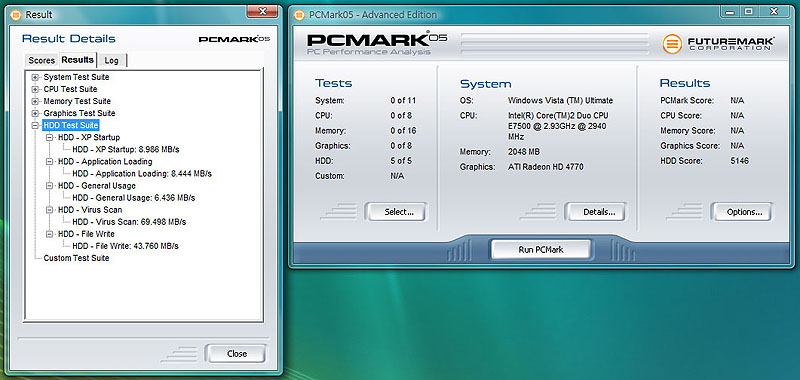Screen dimensions: 800x380
Task: Expand the CPU Test Suite node
Action: coord(35,90)
